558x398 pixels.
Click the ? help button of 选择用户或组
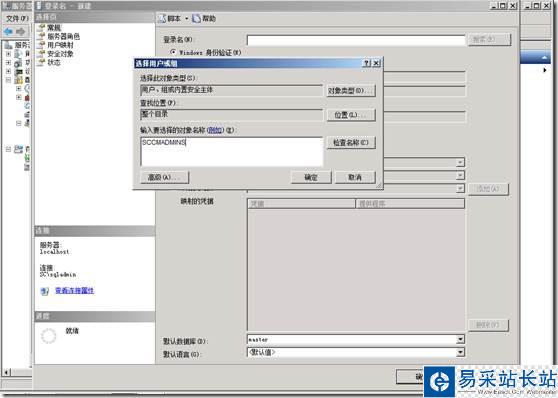366,63
